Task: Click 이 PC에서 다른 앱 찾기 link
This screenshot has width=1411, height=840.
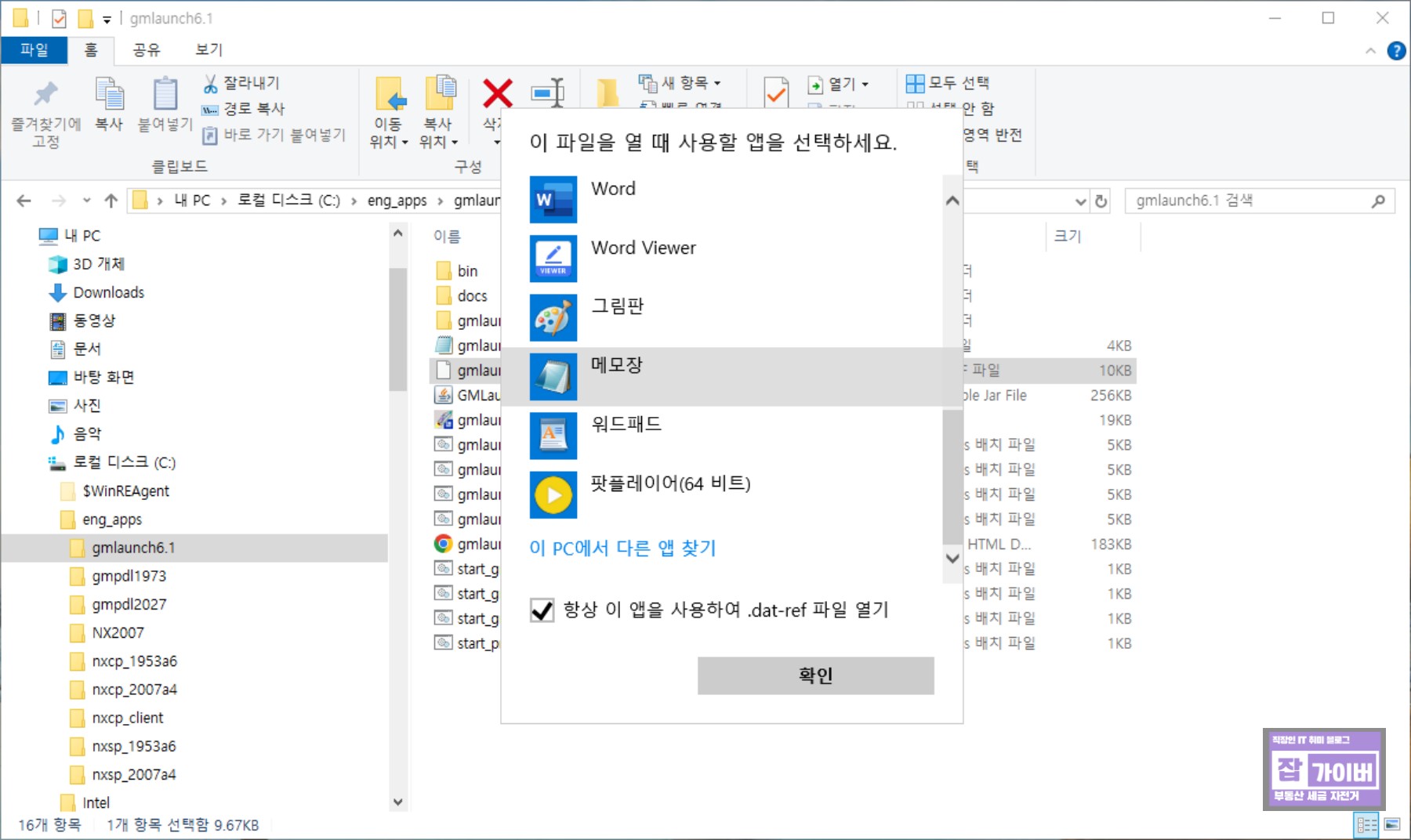Action: [x=622, y=548]
